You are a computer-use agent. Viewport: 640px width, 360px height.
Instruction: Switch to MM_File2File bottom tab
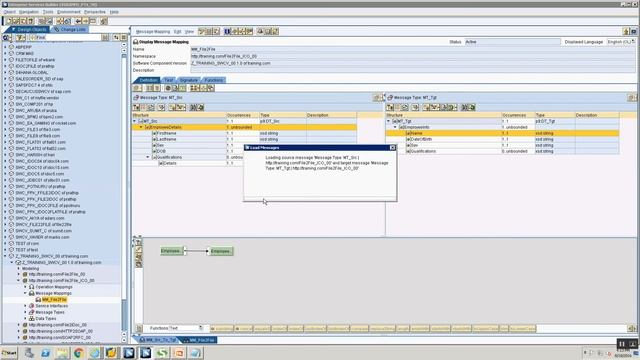tap(198, 340)
